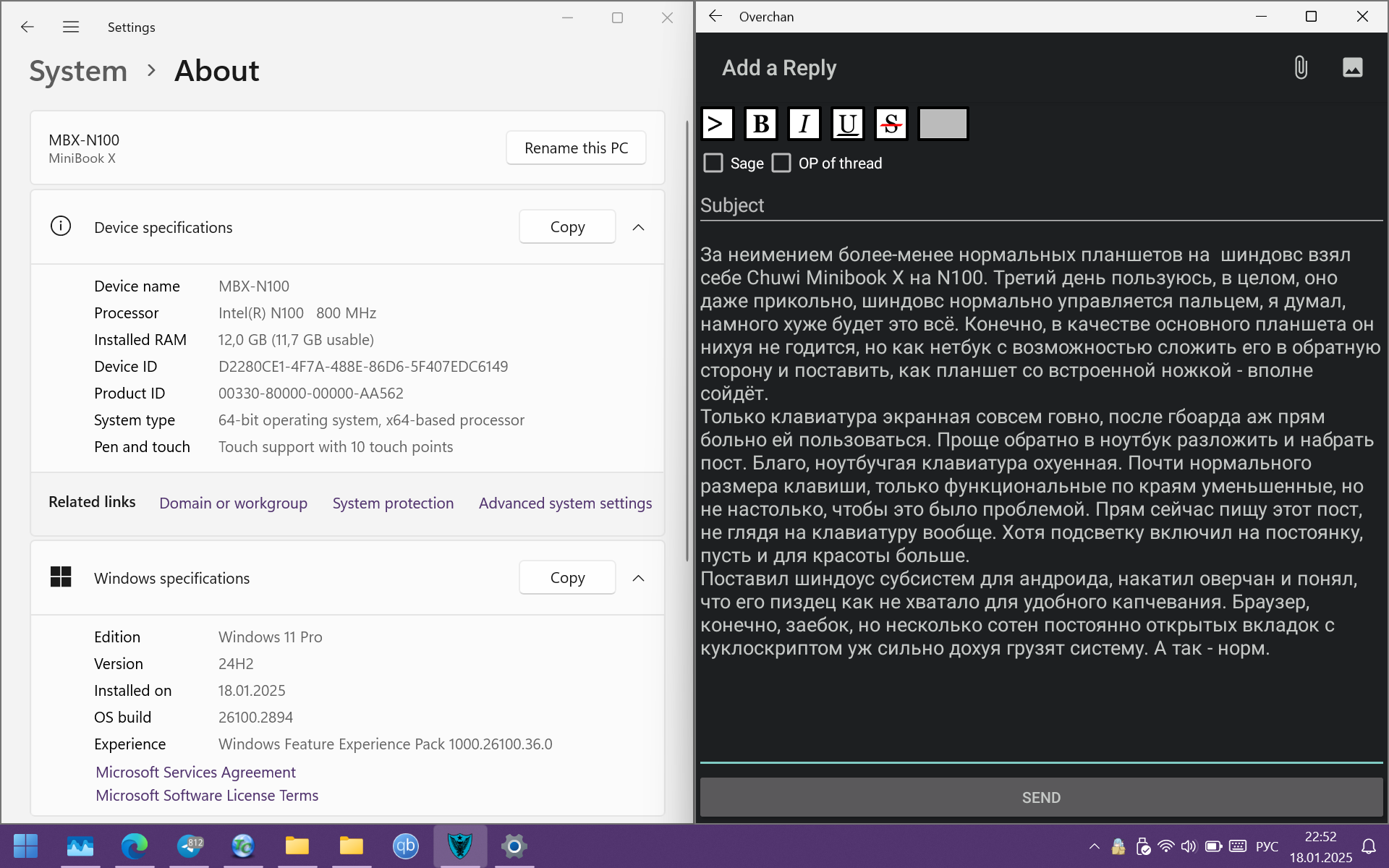Click the paperclip attach file icon
The width and height of the screenshot is (1389, 868).
[x=1300, y=68]
